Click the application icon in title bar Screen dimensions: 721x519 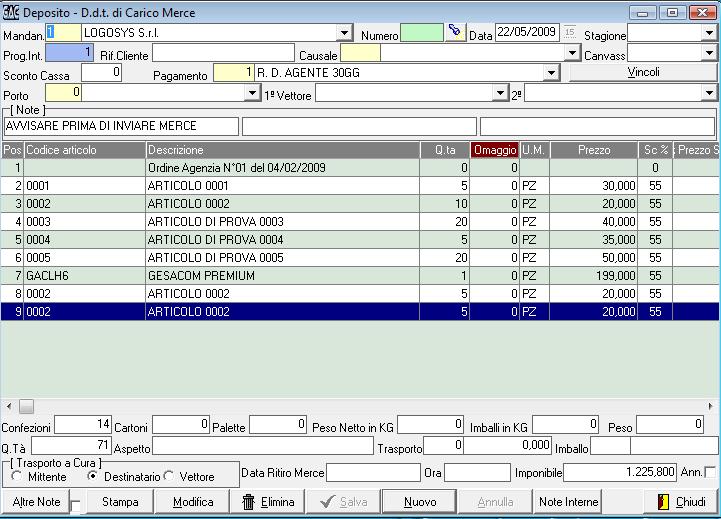(x=10, y=12)
